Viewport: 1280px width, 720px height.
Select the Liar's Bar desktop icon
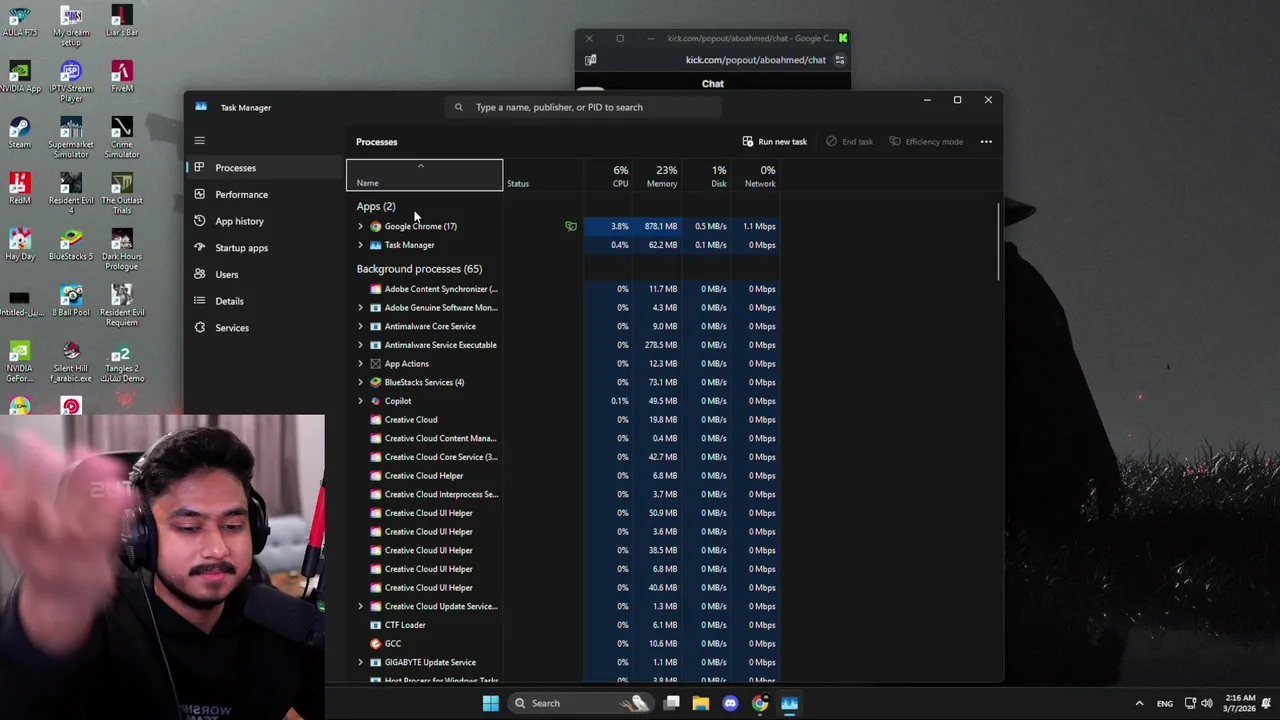pyautogui.click(x=122, y=21)
